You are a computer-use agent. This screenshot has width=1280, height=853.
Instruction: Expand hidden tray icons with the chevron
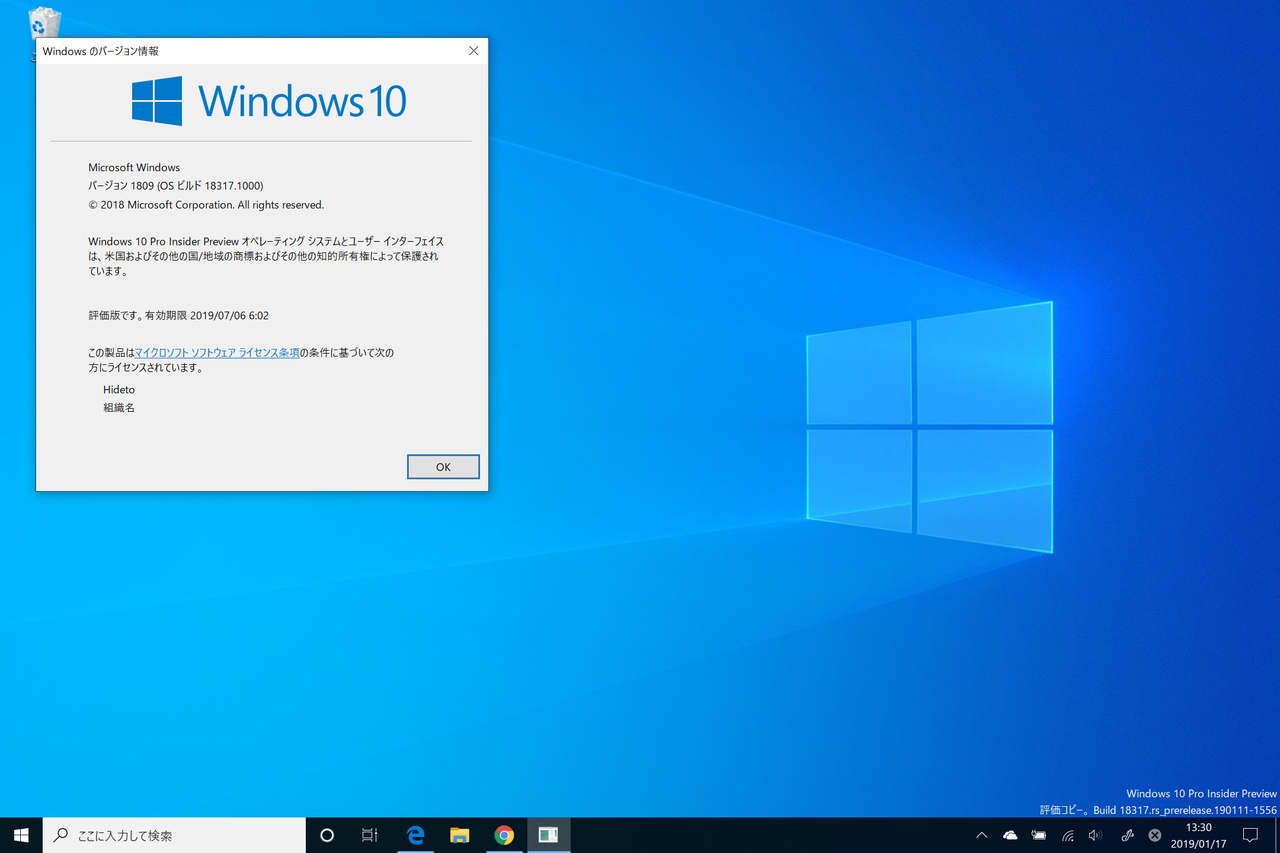pos(981,835)
